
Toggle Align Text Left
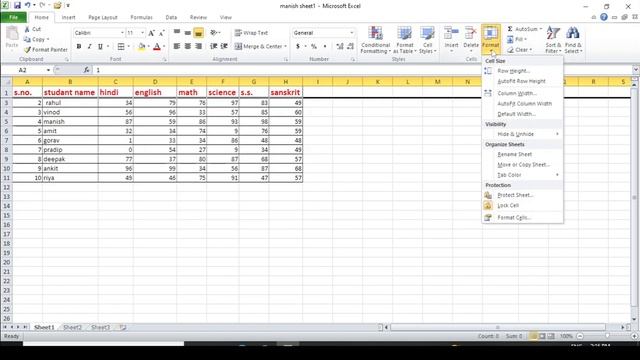pyautogui.click(x=177, y=46)
